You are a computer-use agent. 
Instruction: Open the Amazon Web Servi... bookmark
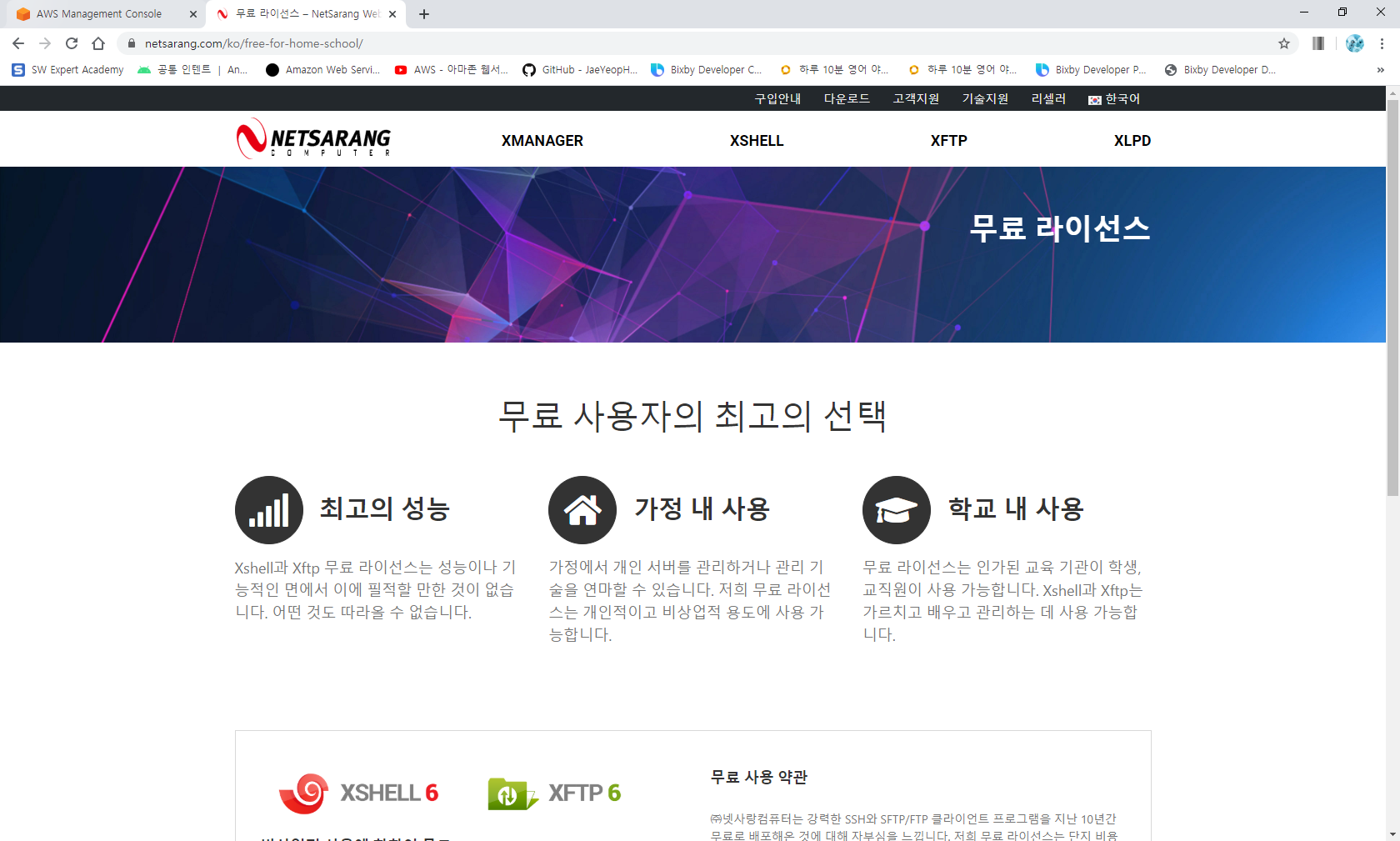(322, 70)
